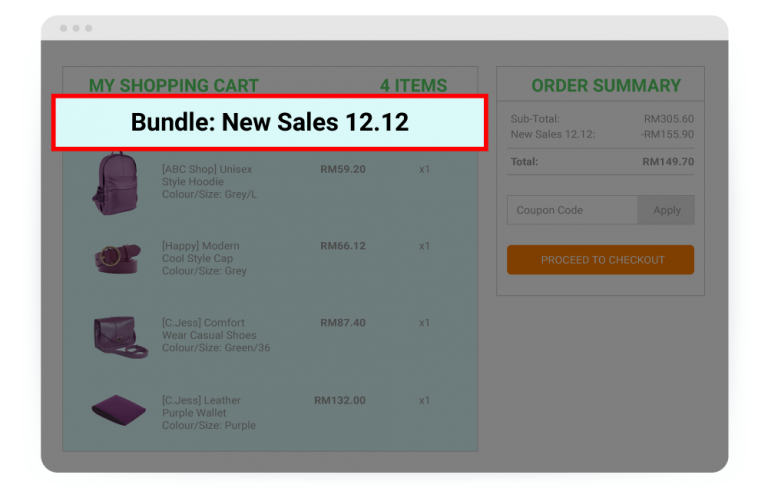Open the Unisex Style Hoodie item

click(209, 182)
